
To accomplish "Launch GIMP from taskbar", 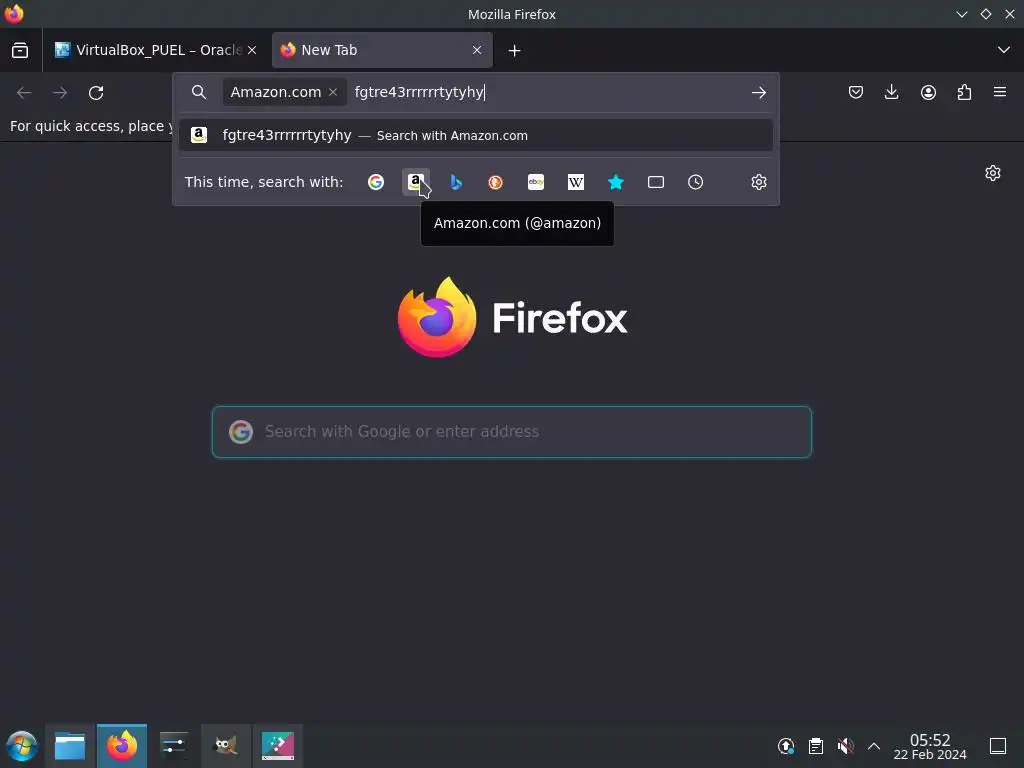I will [x=226, y=746].
